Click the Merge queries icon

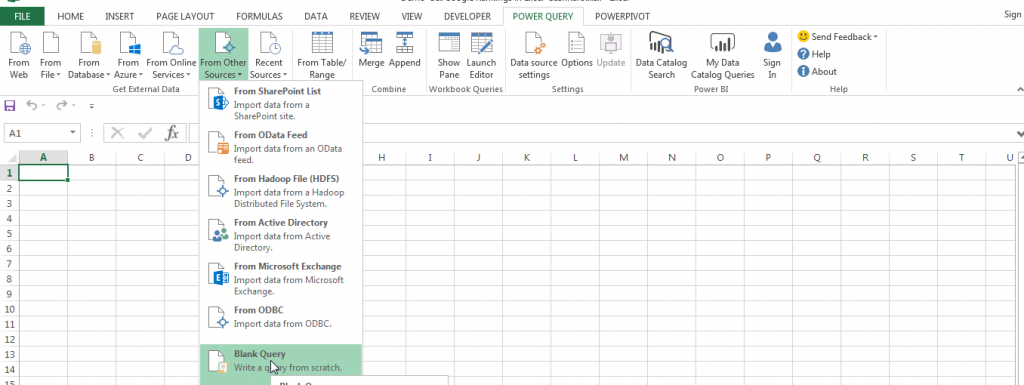371,50
